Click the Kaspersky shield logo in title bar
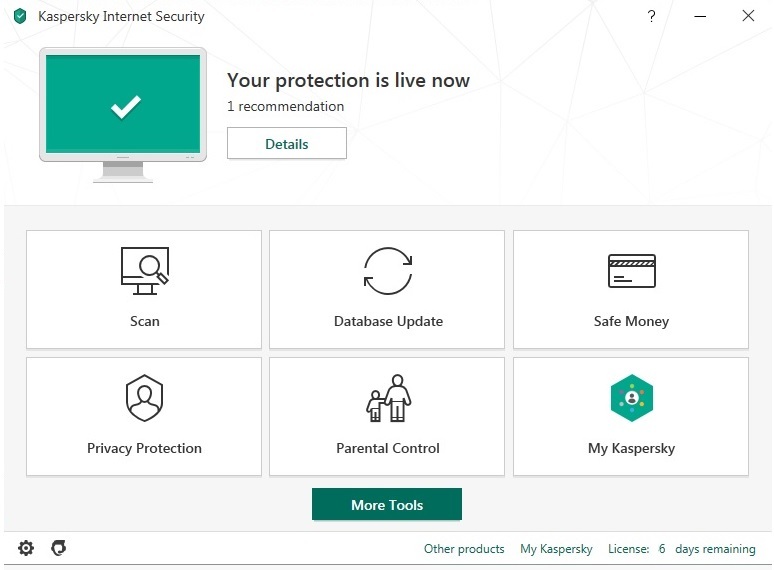774x570 pixels. (20, 16)
